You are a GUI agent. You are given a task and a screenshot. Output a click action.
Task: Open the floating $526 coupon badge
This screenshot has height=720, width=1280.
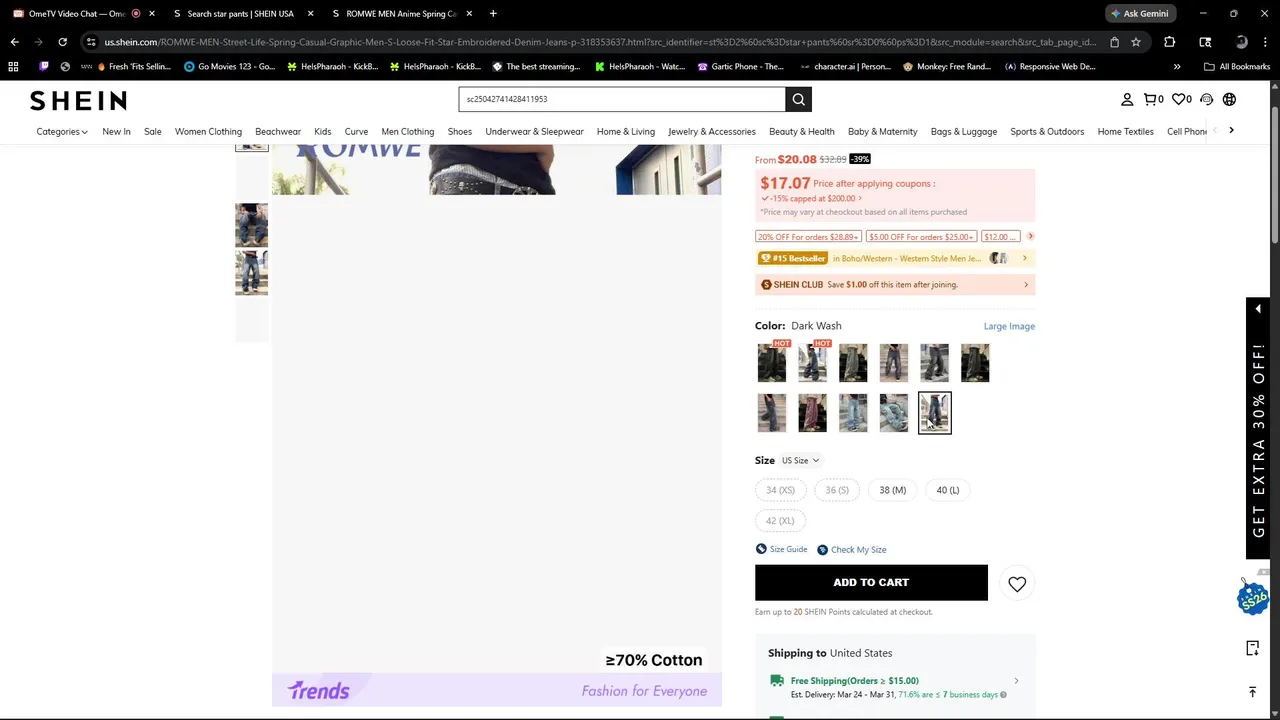pos(1253,598)
